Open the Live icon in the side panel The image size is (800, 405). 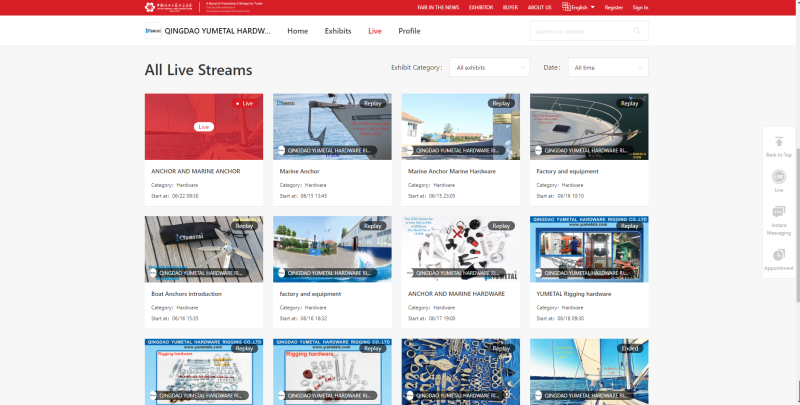point(779,177)
